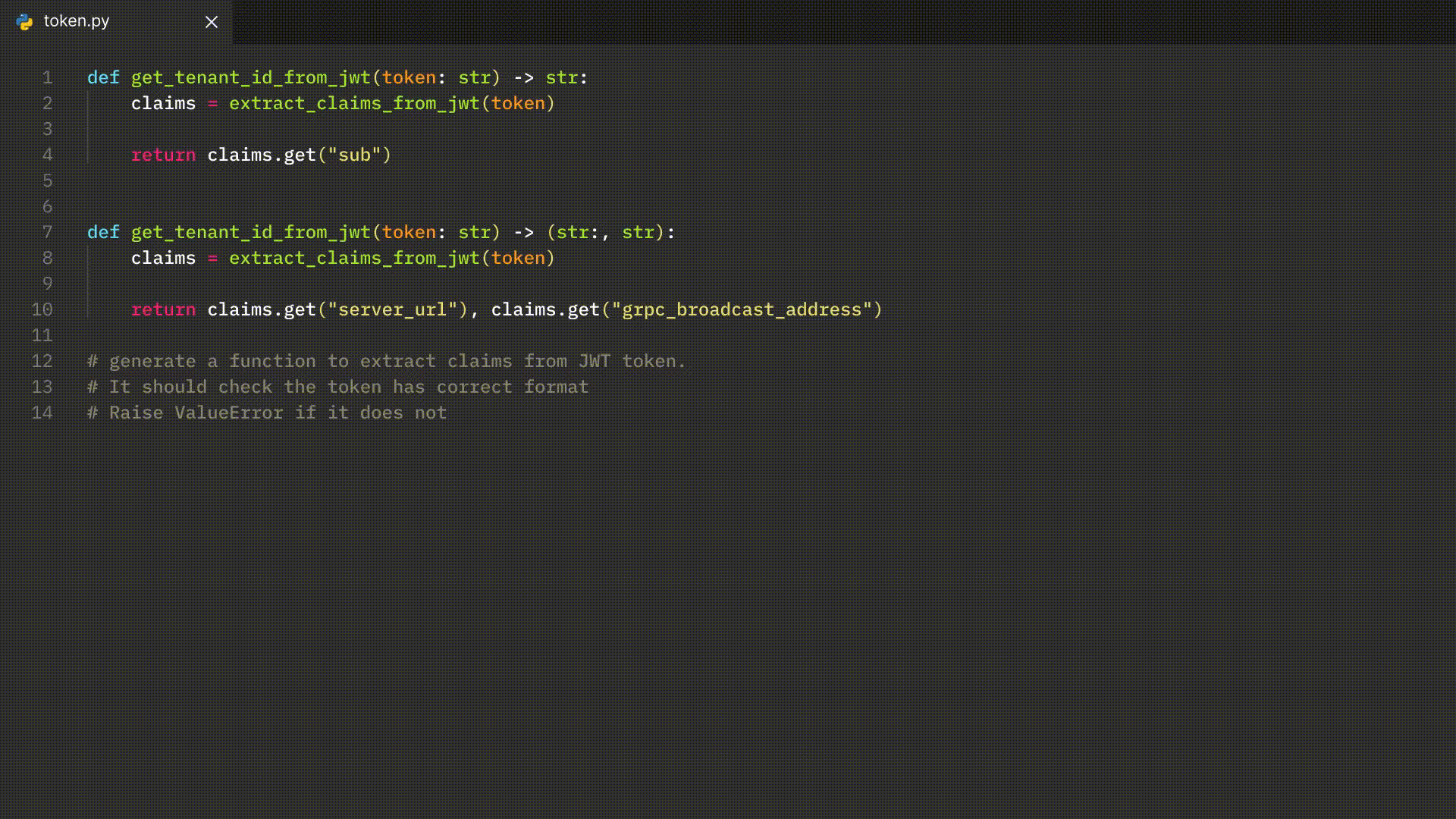
Task: Click line number 1 in the gutter
Action: (x=47, y=77)
